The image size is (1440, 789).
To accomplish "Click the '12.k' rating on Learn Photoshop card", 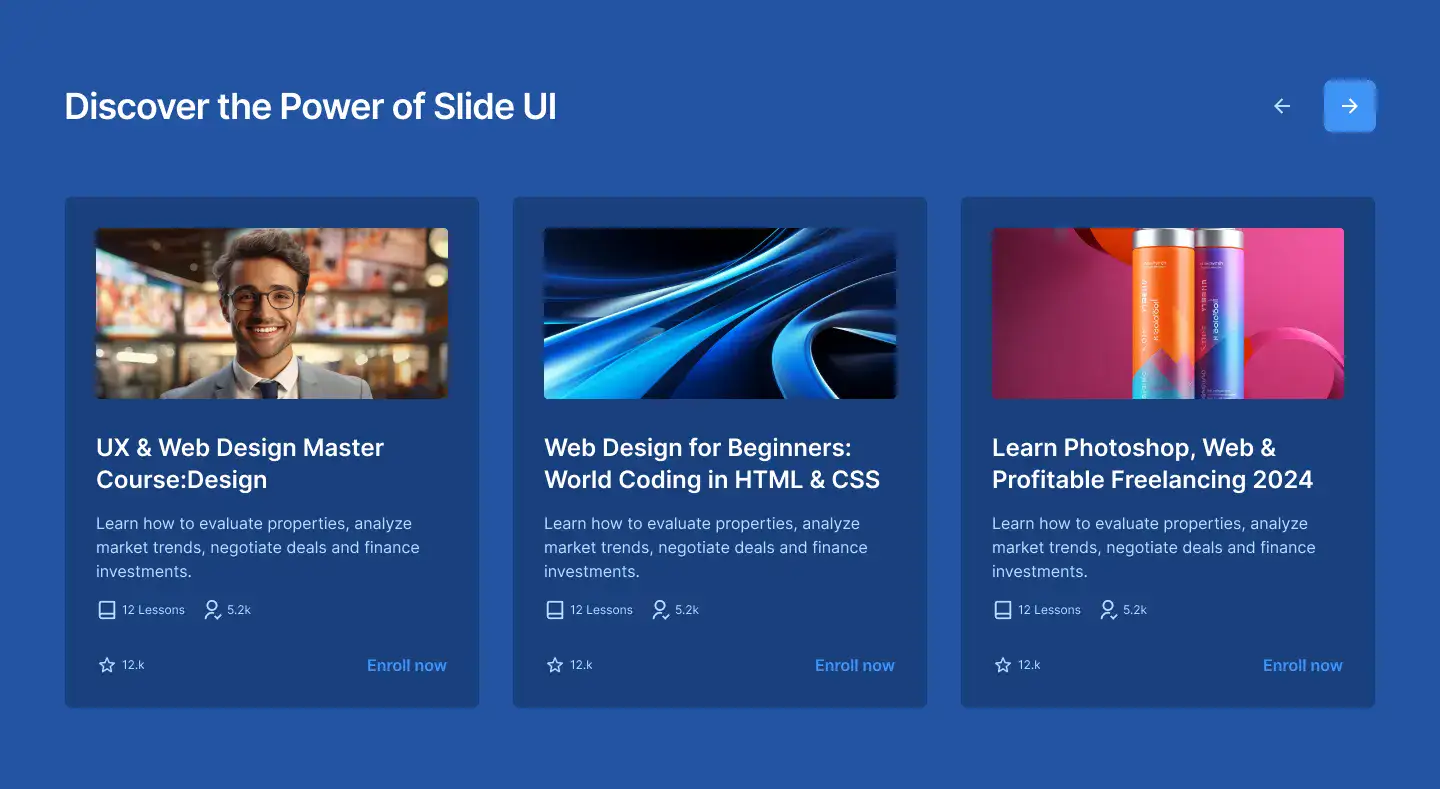I will pyautogui.click(x=1030, y=665).
